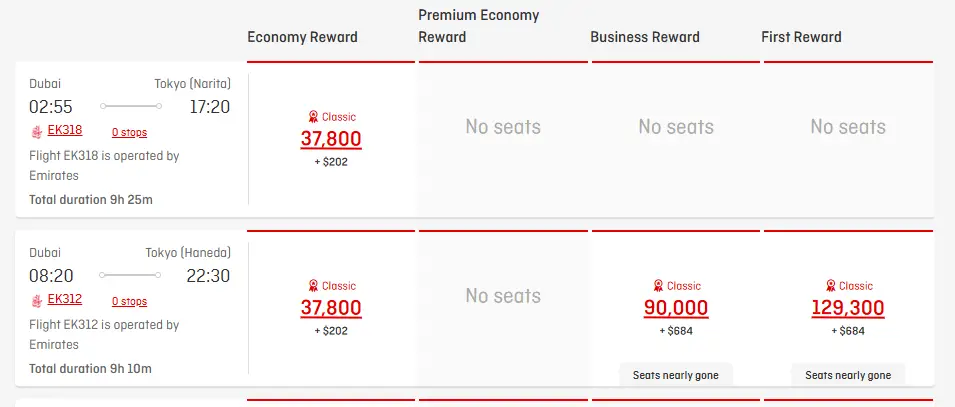Select the Premium Economy Reward column header
Image resolution: width=955 pixels, height=407 pixels.
(x=479, y=26)
